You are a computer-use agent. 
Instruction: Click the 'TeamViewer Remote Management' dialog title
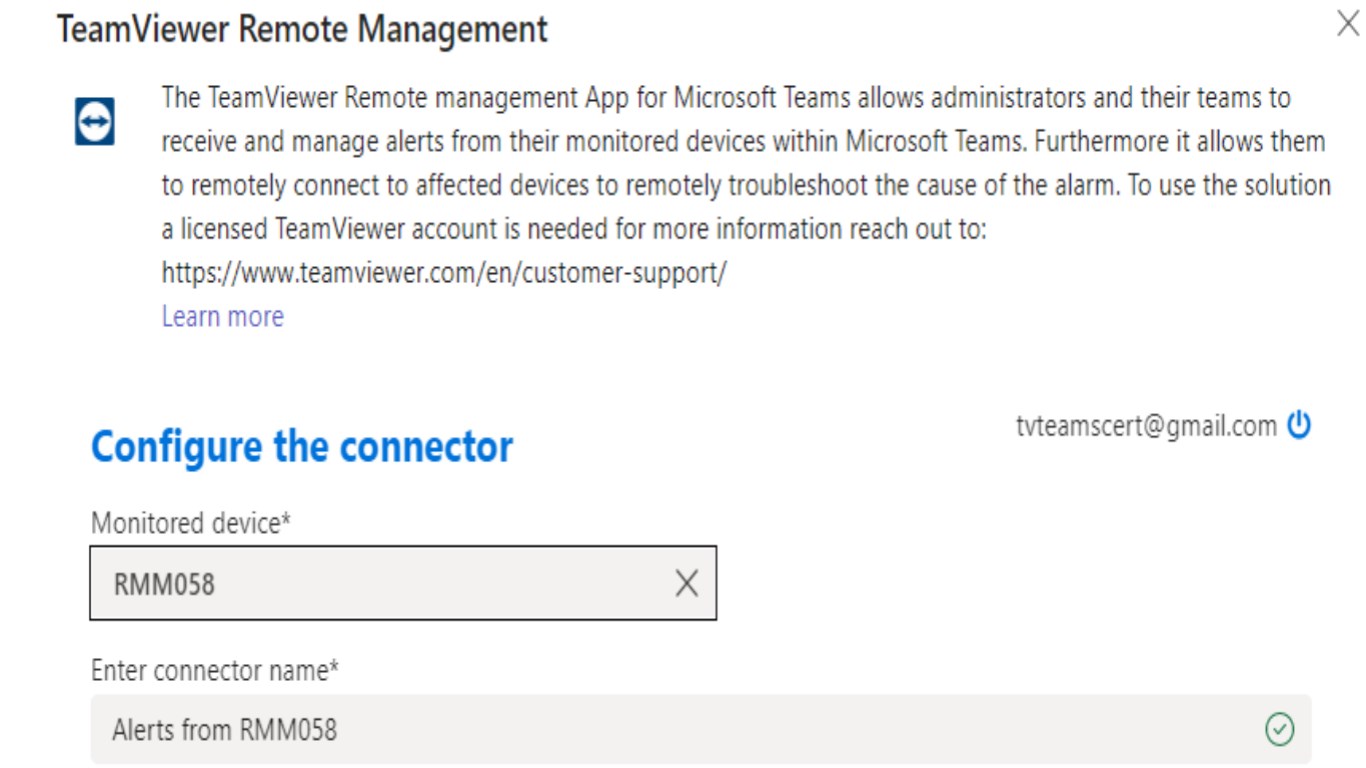click(x=302, y=29)
